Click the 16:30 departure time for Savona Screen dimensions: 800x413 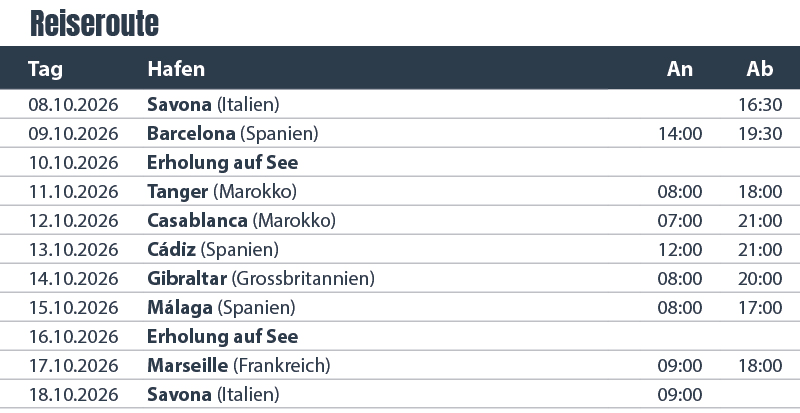pos(760,104)
